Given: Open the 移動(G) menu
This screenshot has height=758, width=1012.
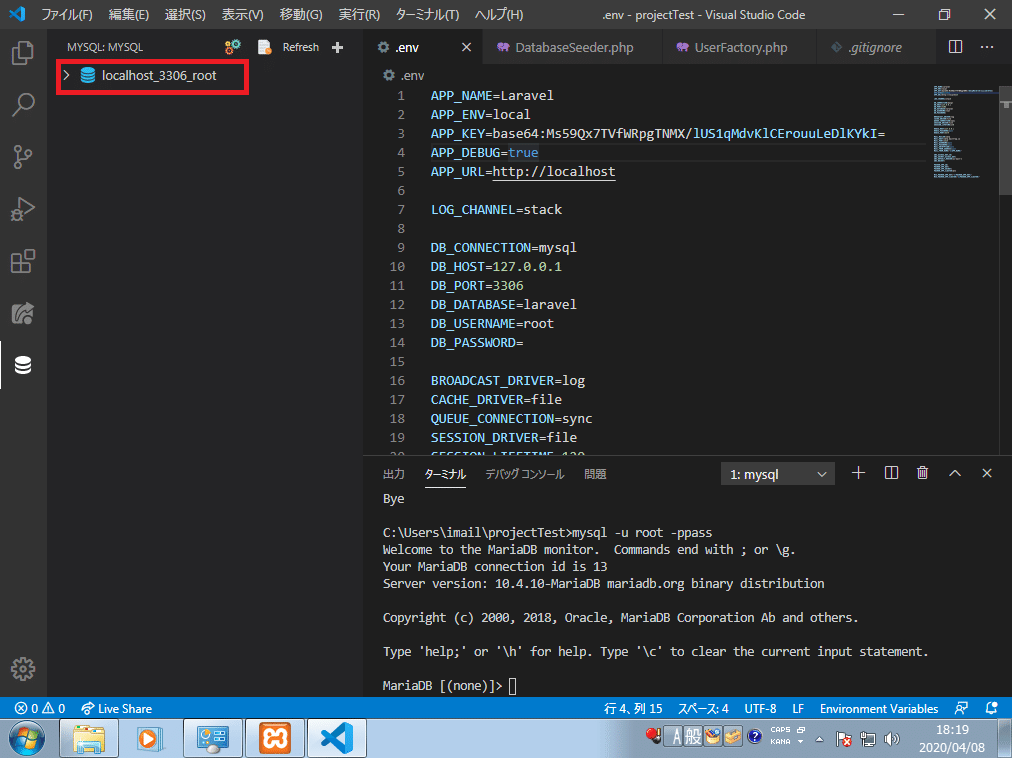Looking at the screenshot, I should pyautogui.click(x=301, y=14).
